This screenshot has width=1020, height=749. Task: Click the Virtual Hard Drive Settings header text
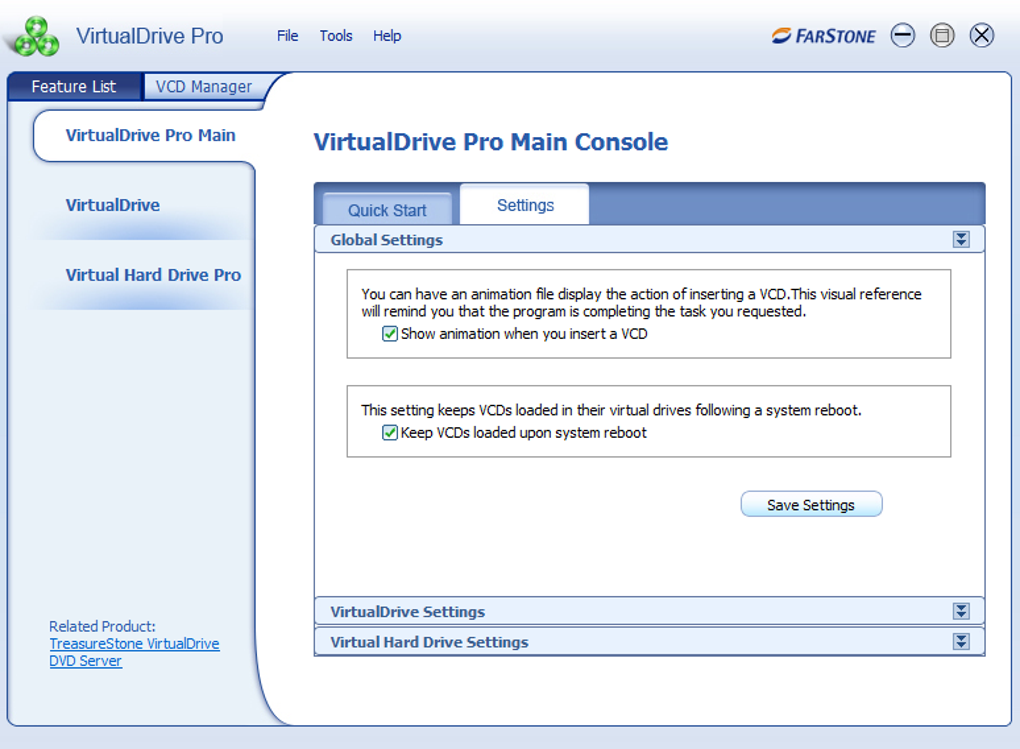pyautogui.click(x=429, y=642)
